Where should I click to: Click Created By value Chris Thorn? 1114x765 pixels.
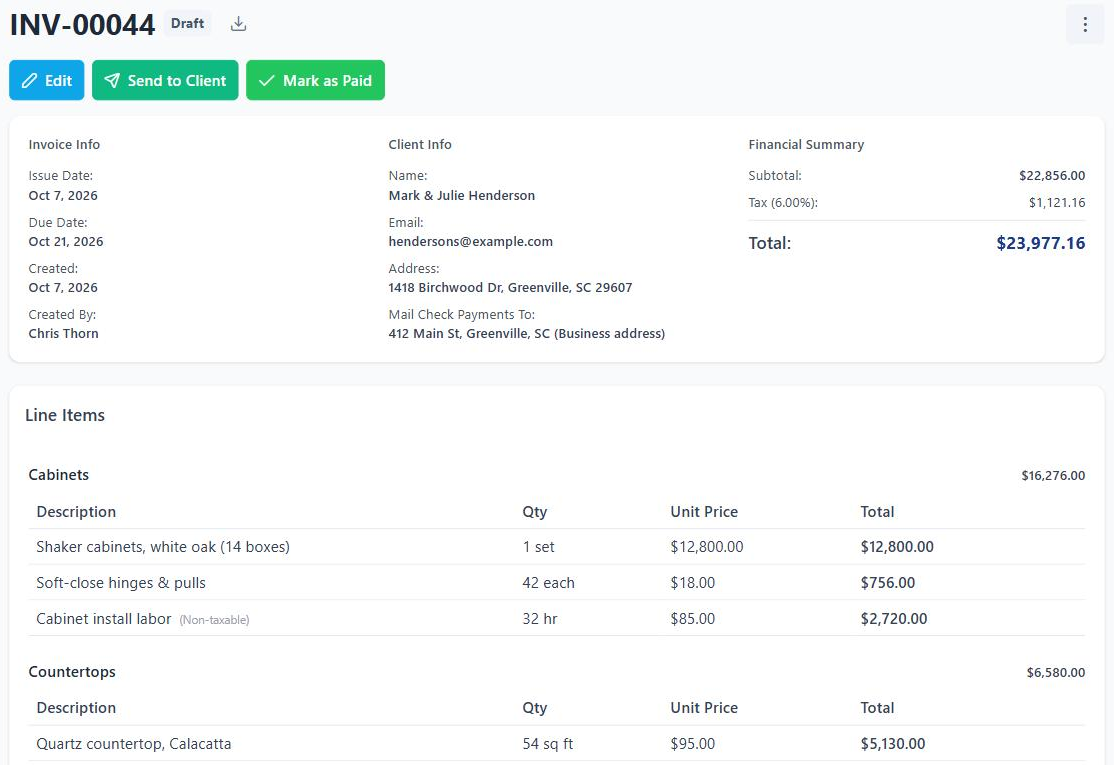click(x=63, y=334)
